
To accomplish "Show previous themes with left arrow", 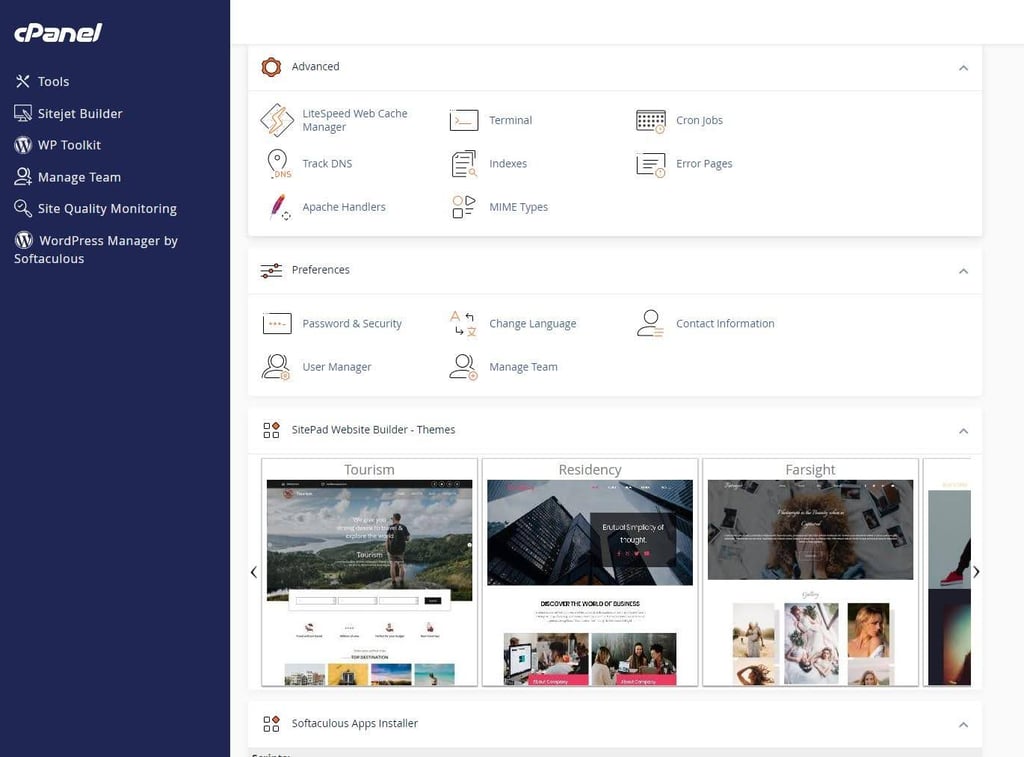I will pyautogui.click(x=254, y=572).
